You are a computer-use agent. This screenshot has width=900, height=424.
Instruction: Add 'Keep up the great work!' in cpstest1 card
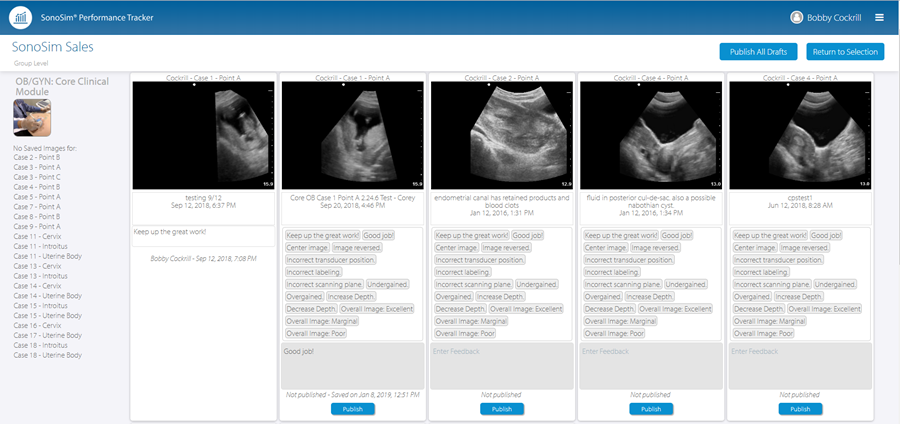[x=770, y=236]
